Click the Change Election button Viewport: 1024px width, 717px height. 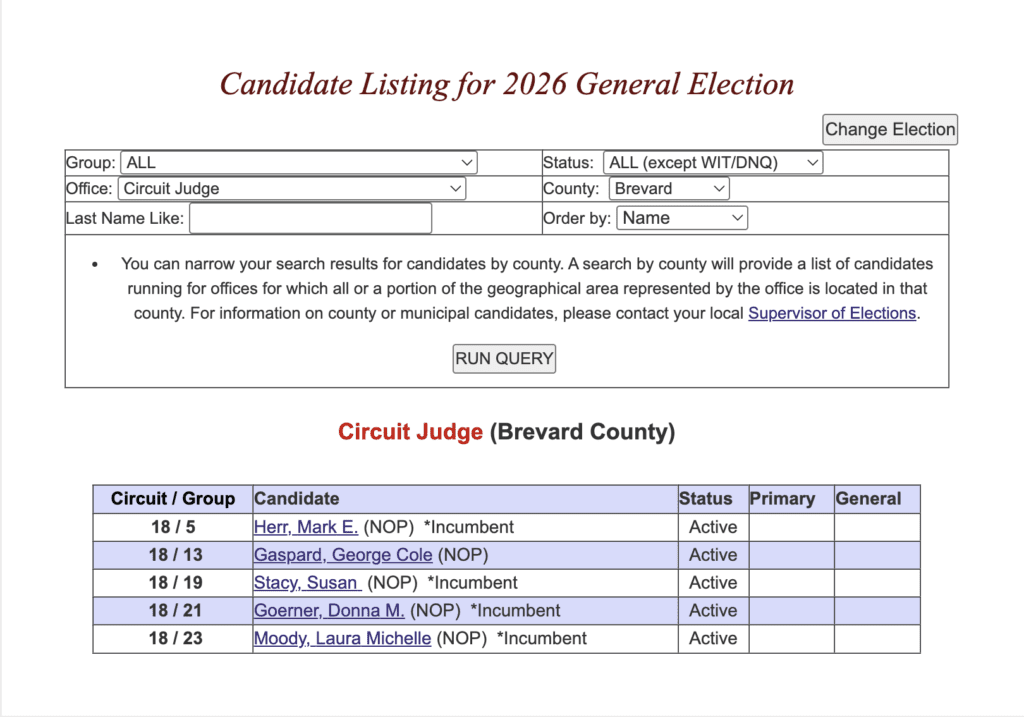890,129
